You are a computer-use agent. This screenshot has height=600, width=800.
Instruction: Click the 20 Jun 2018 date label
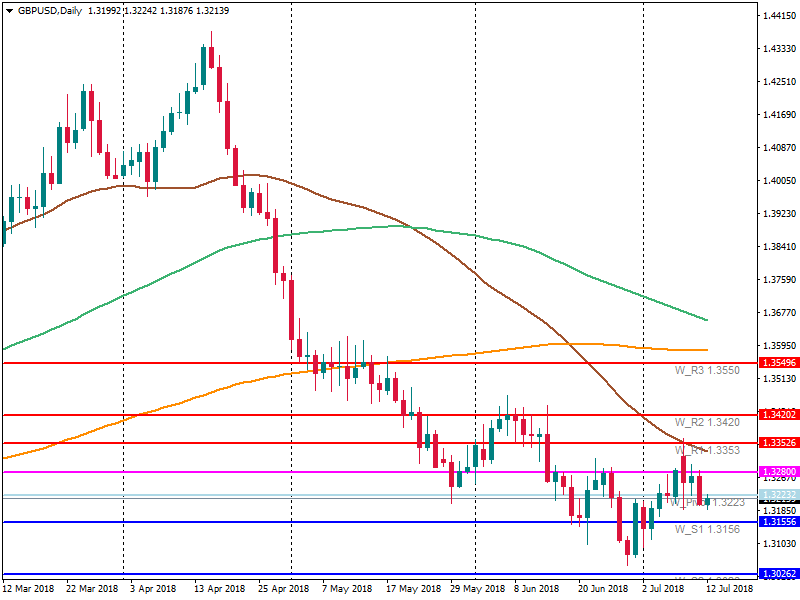point(603,591)
